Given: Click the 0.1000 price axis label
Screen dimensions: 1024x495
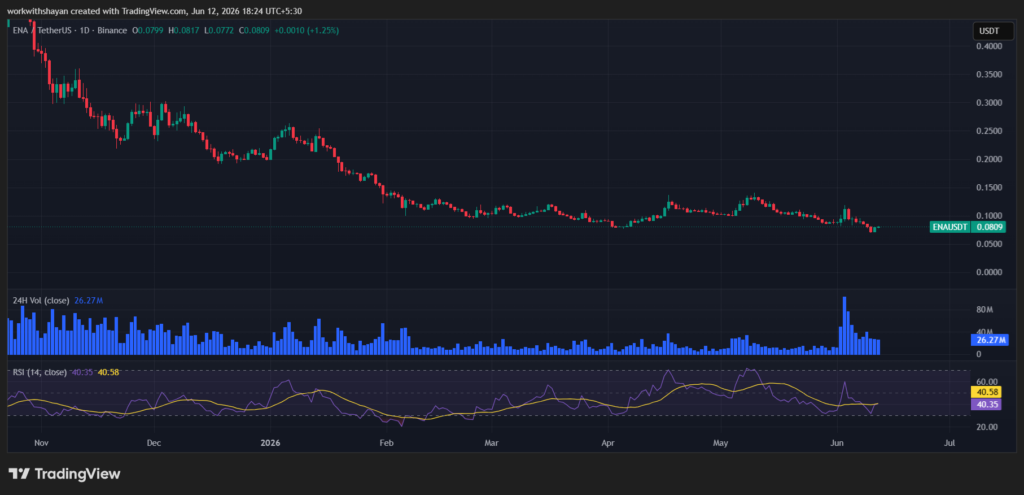Looking at the screenshot, I should pyautogui.click(x=987, y=216).
